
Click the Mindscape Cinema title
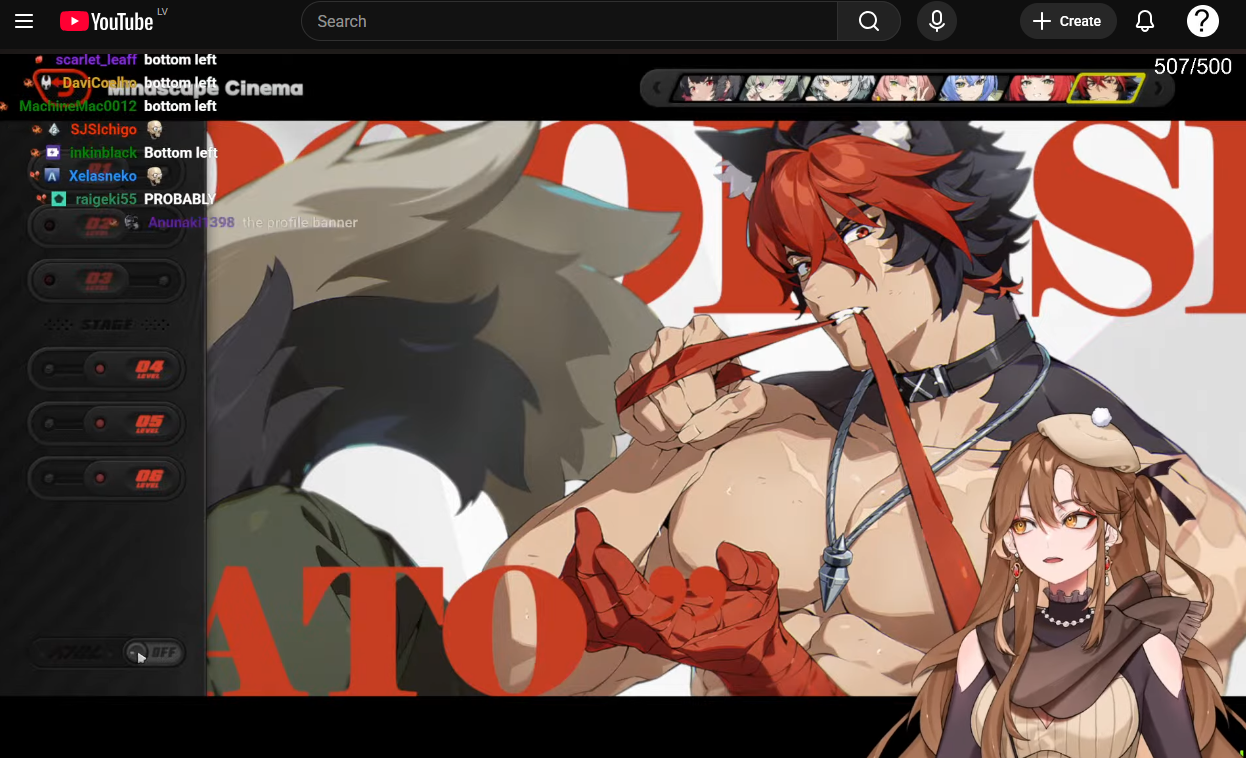pos(205,88)
